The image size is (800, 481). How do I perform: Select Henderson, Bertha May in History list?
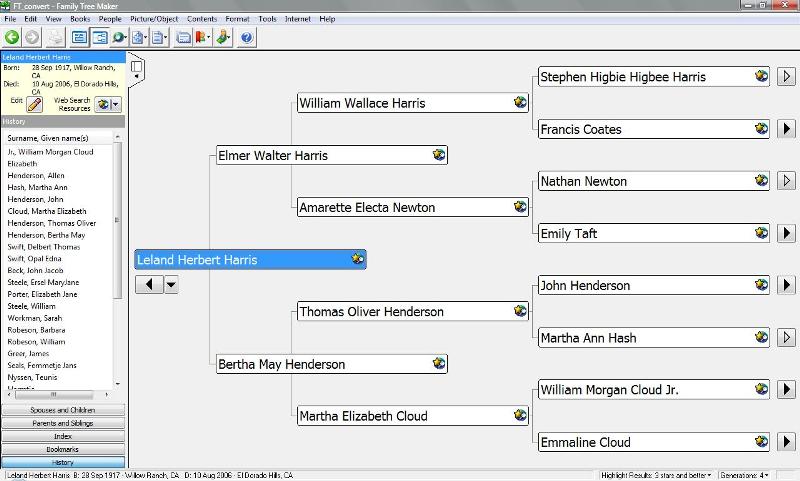[39, 235]
